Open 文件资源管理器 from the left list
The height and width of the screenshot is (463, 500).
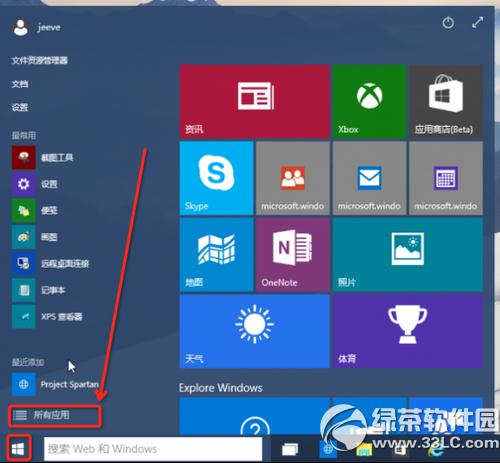coord(39,60)
